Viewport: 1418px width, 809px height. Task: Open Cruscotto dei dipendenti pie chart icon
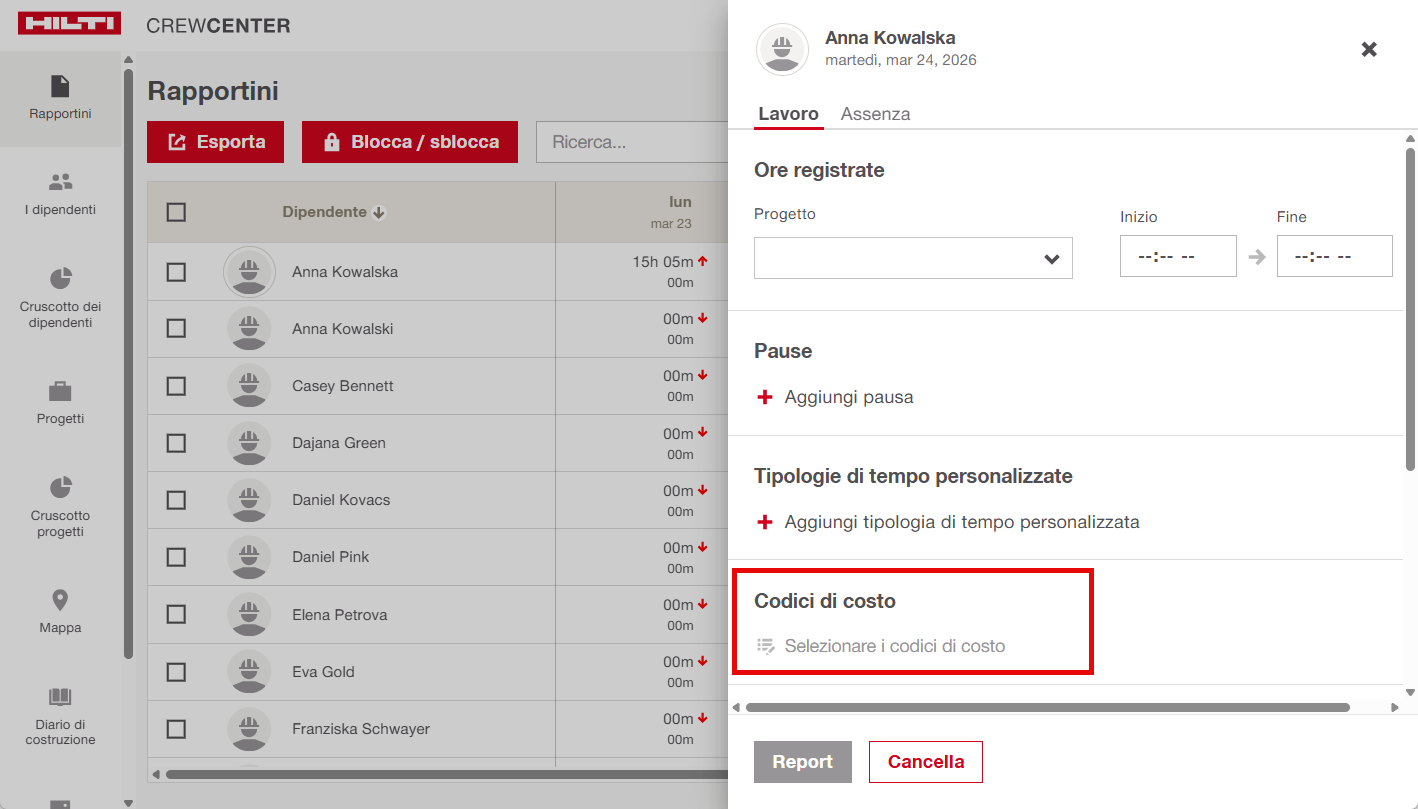(x=60, y=278)
